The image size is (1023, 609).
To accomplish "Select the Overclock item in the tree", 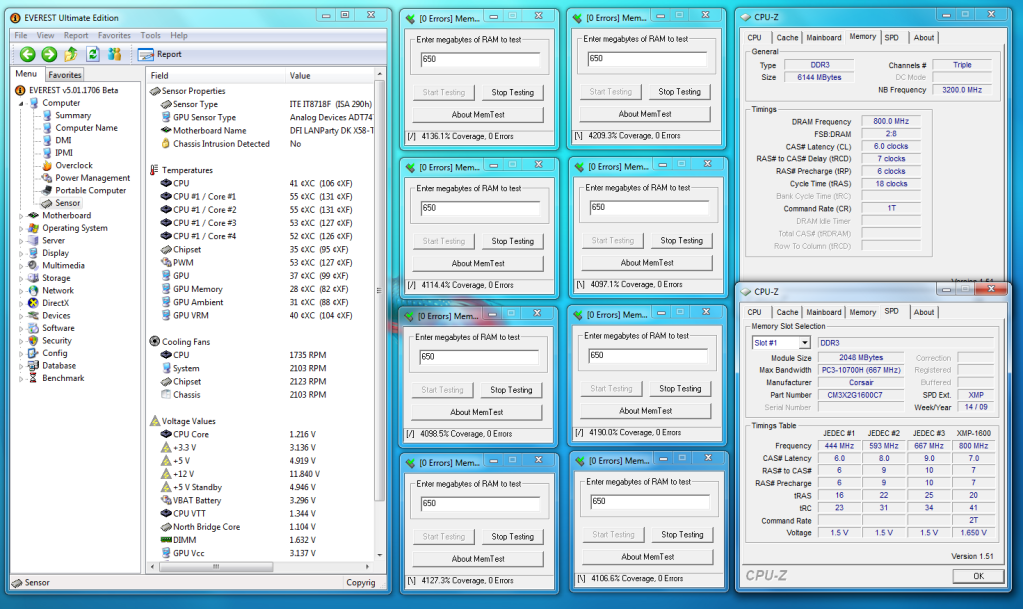I will [x=74, y=165].
